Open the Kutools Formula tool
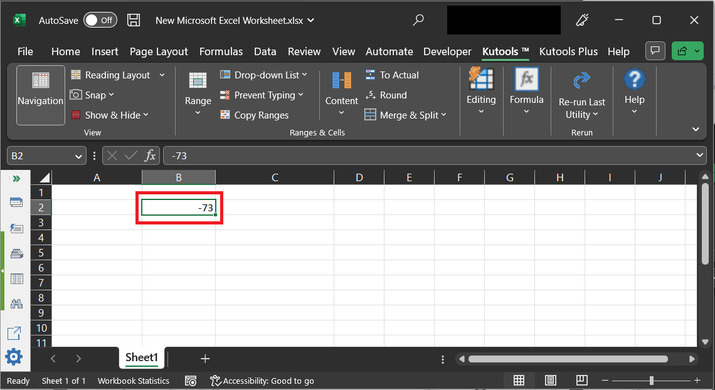The height and width of the screenshot is (390, 715). pos(526,91)
